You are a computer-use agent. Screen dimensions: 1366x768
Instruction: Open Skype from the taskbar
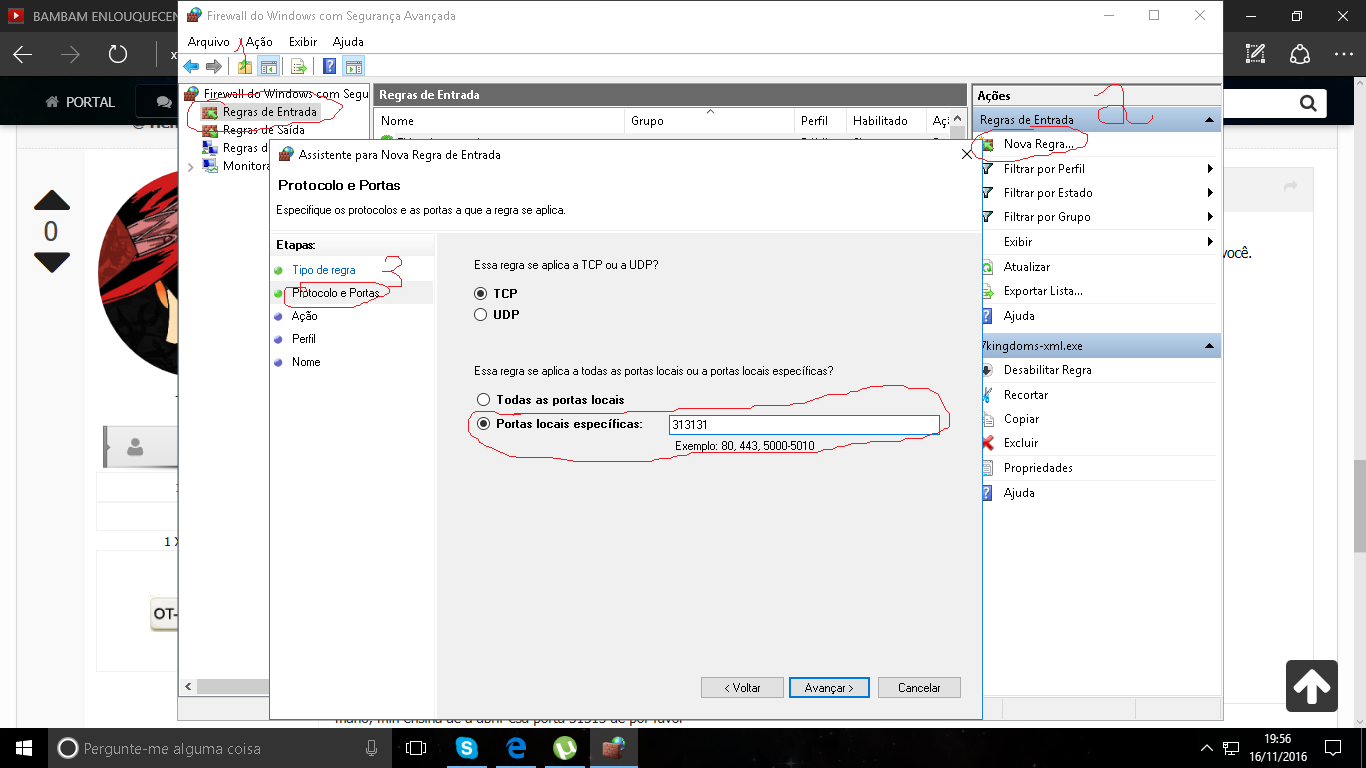click(x=467, y=747)
